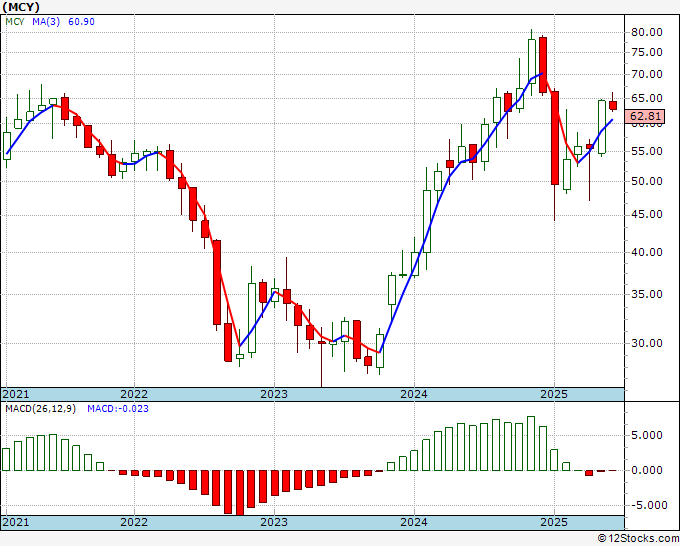Click 2023 on the price chart timeline
This screenshot has height=546, width=680.
tap(274, 394)
